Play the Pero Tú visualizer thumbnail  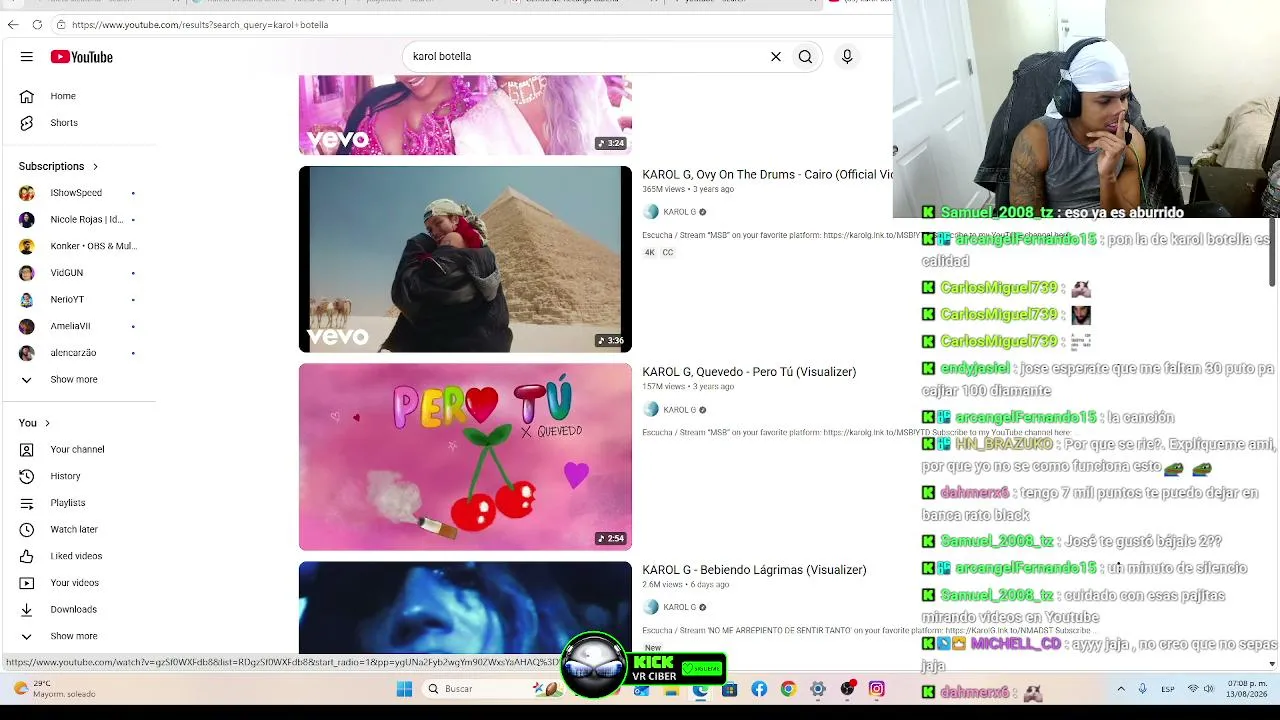click(x=465, y=457)
